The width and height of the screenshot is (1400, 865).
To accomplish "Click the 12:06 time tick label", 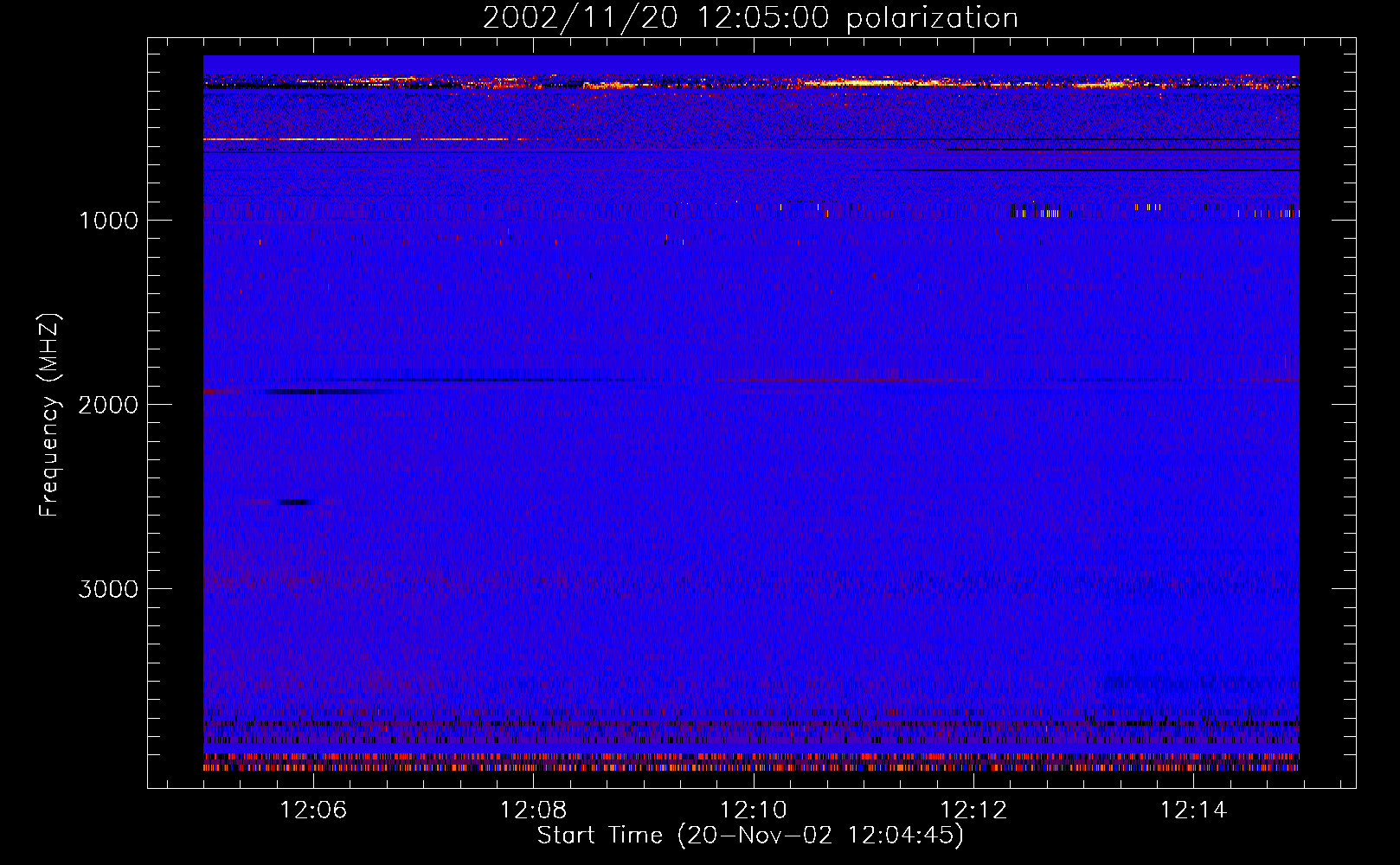I will coord(313,811).
